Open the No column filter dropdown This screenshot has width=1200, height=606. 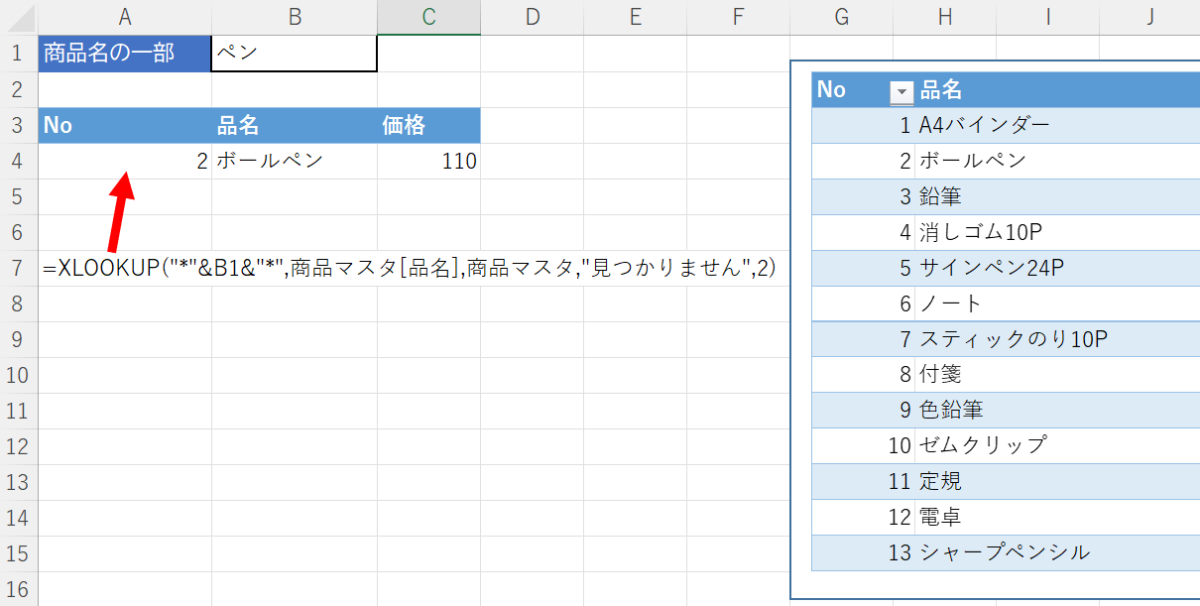tap(901, 92)
